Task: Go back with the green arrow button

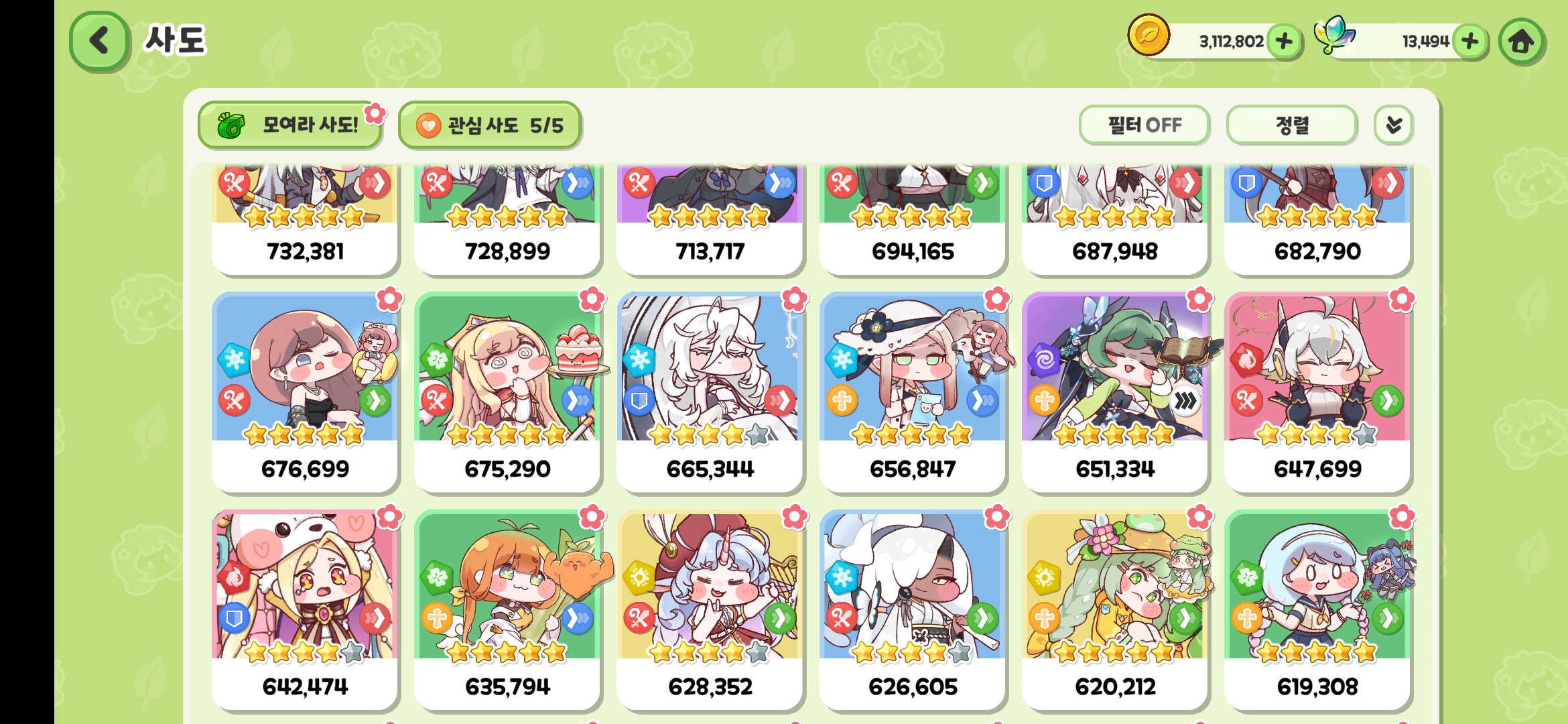Action: point(99,41)
